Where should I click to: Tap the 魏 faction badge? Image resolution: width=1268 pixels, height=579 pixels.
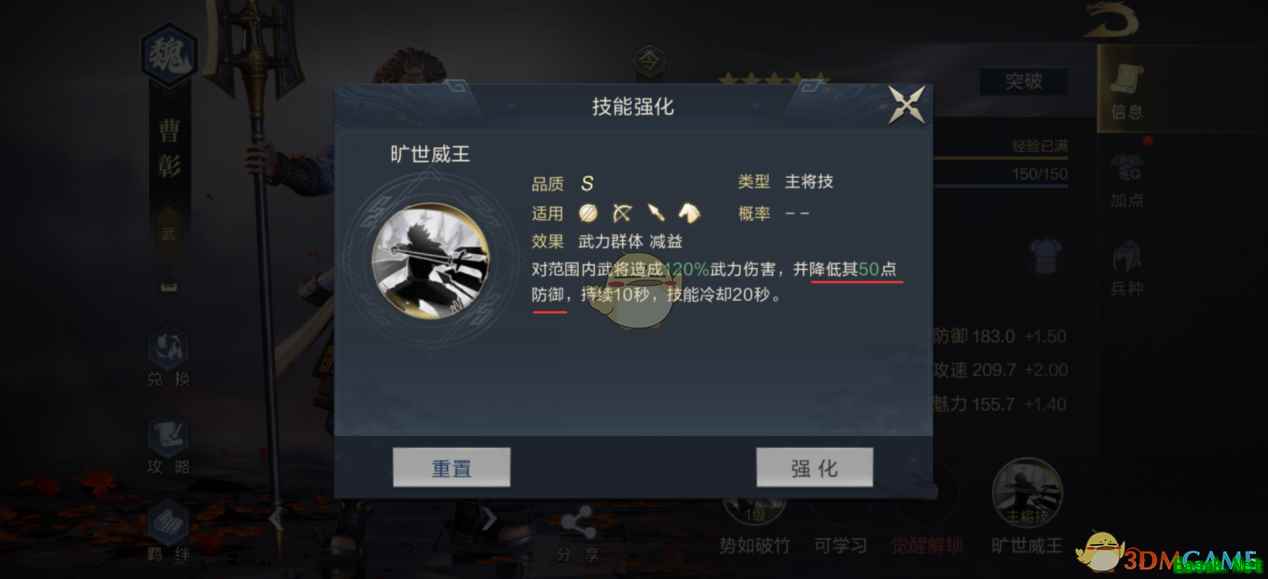pos(169,52)
